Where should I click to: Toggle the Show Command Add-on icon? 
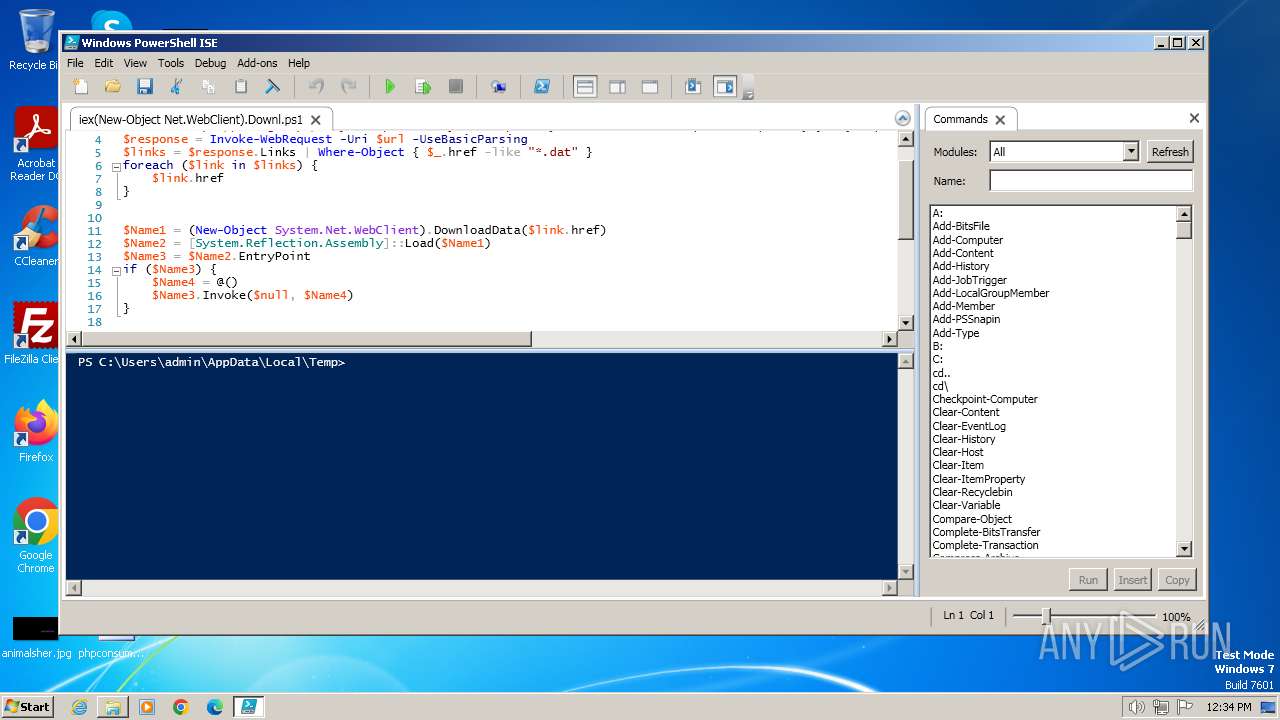[725, 87]
